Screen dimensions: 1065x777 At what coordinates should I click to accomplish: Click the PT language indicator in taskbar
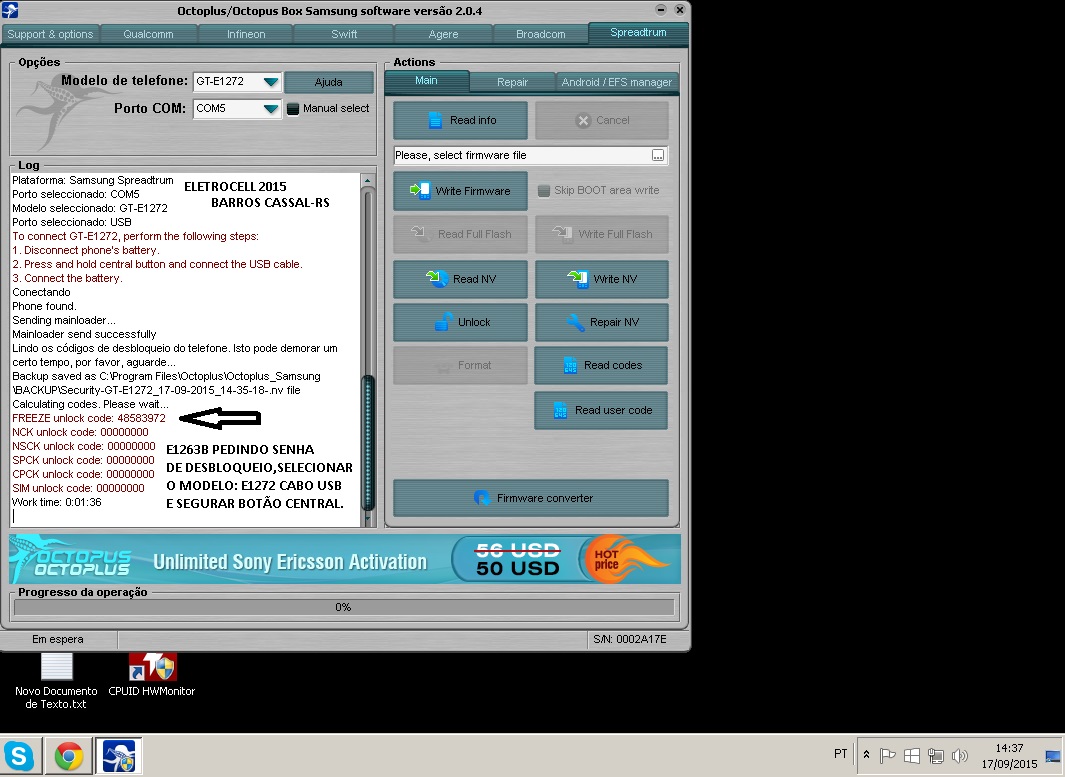coord(840,754)
